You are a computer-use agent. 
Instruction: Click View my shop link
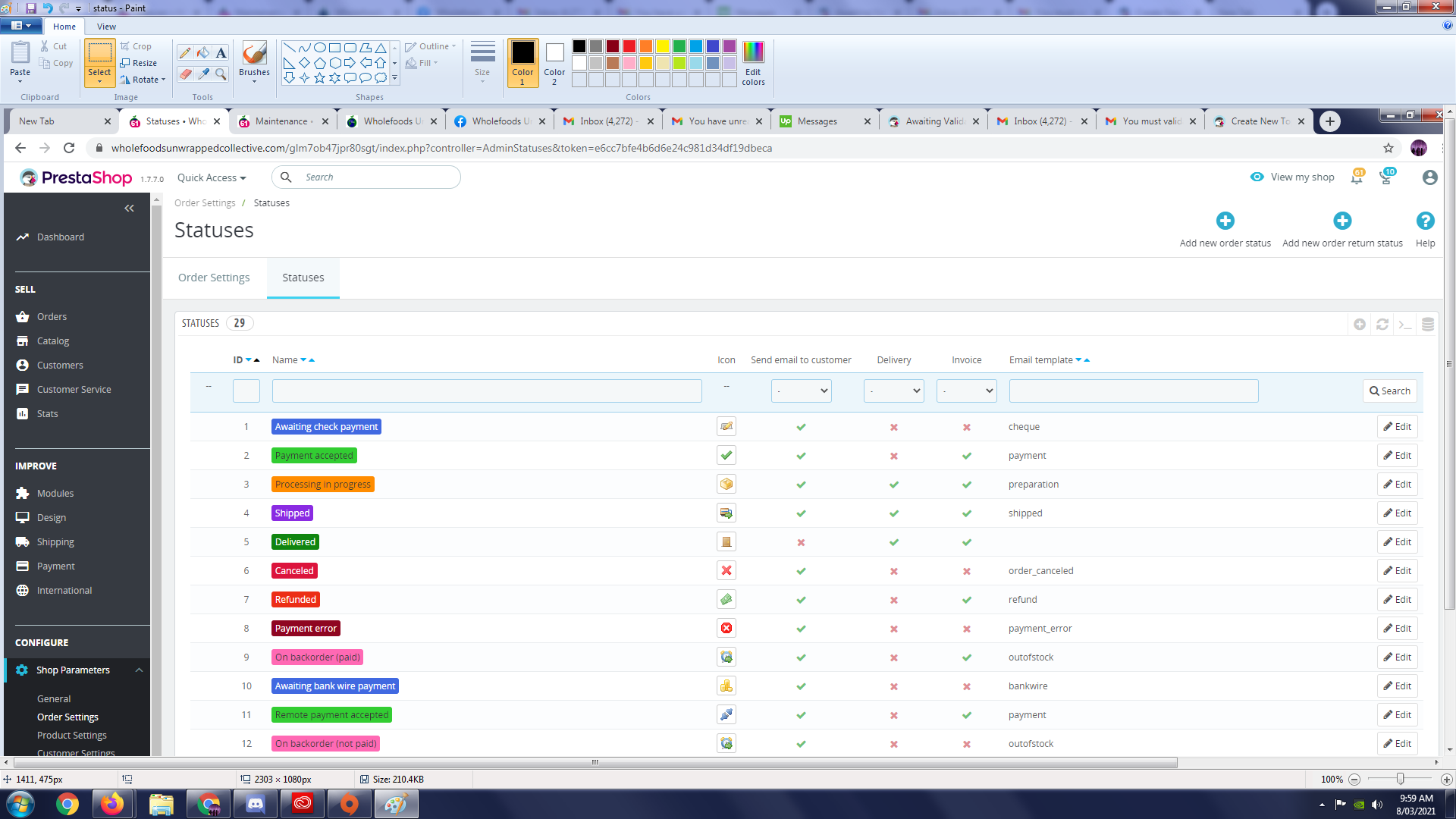click(1292, 177)
